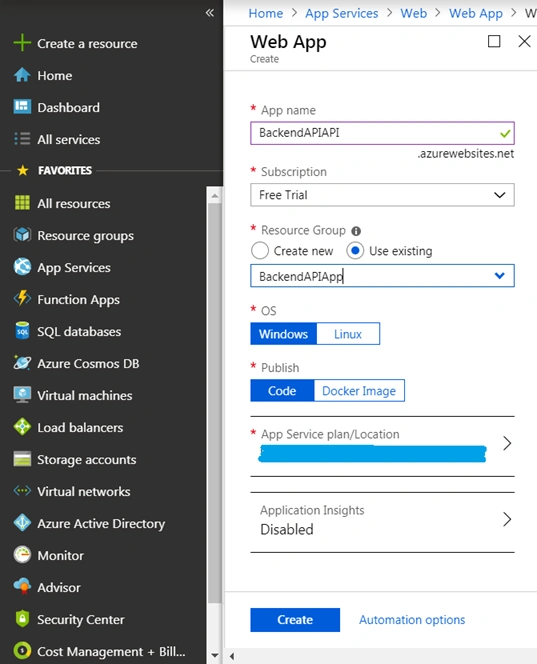
Task: Click the Create button
Action: click(295, 620)
